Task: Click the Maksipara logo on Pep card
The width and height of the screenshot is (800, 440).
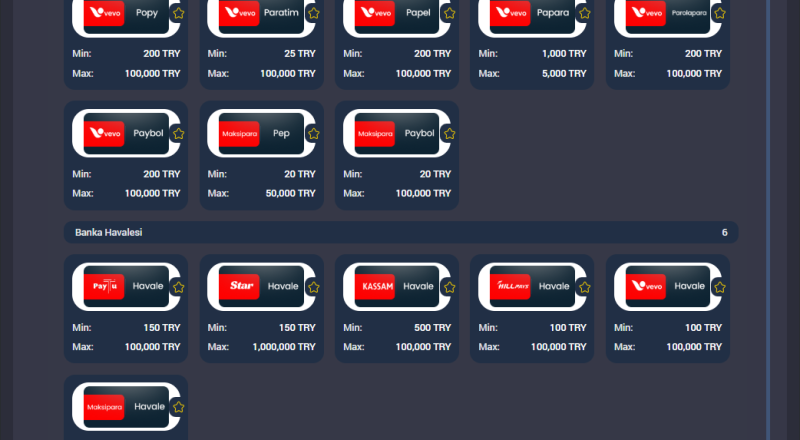Action: (x=239, y=133)
